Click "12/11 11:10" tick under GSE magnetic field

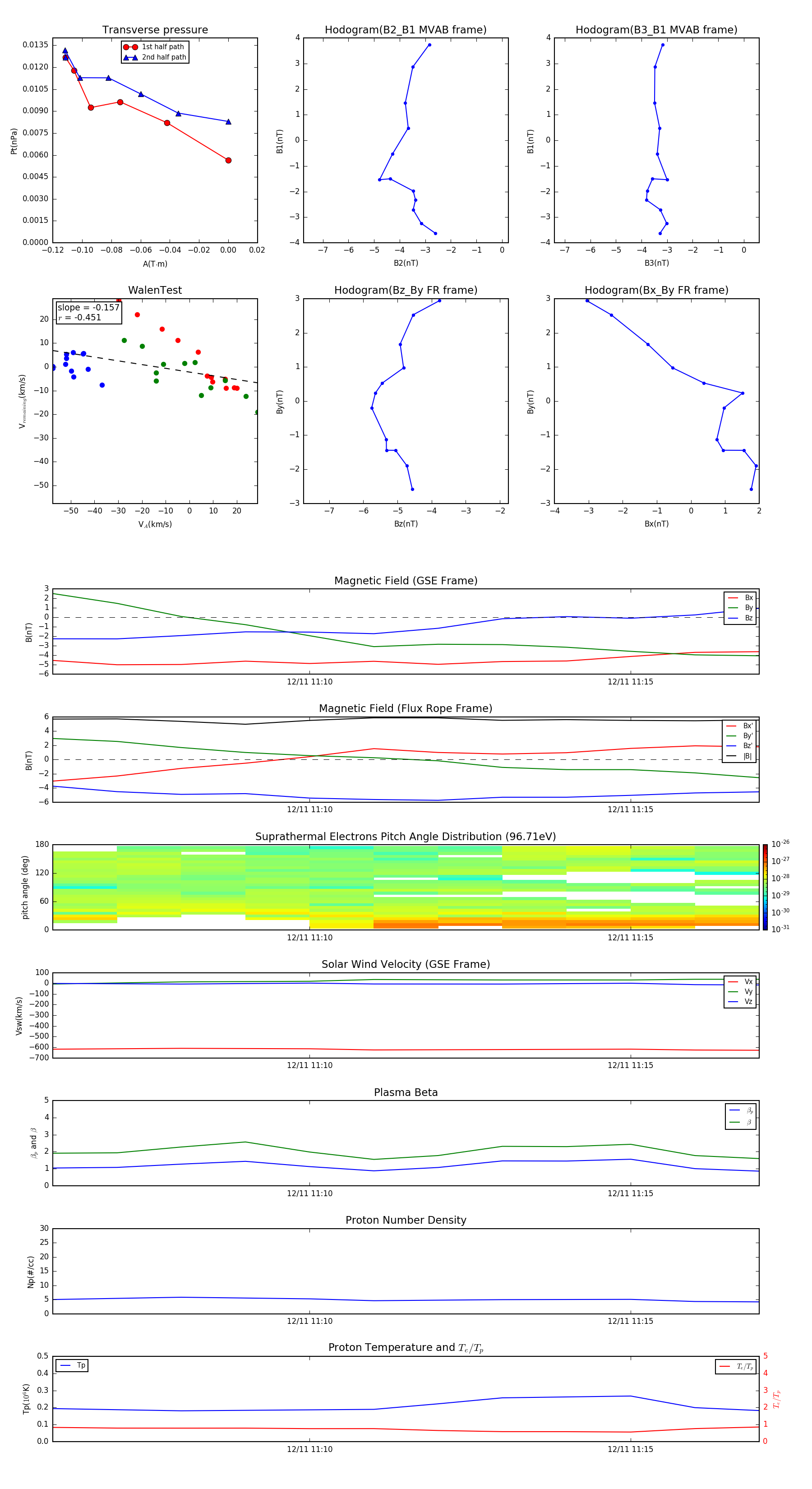310,682
